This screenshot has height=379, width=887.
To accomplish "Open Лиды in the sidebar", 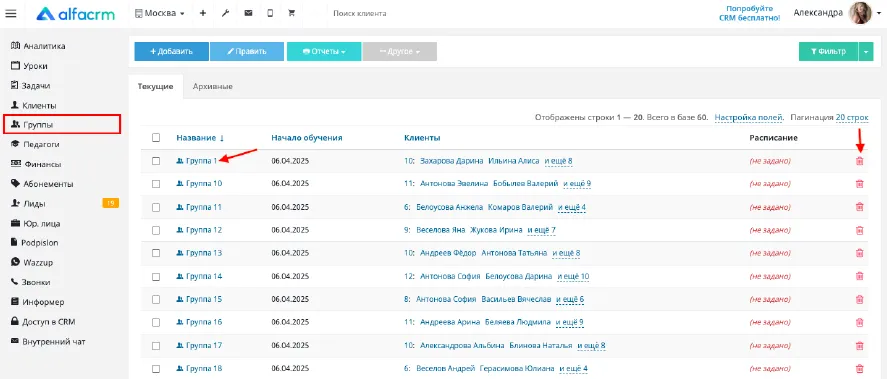I will coord(28,204).
